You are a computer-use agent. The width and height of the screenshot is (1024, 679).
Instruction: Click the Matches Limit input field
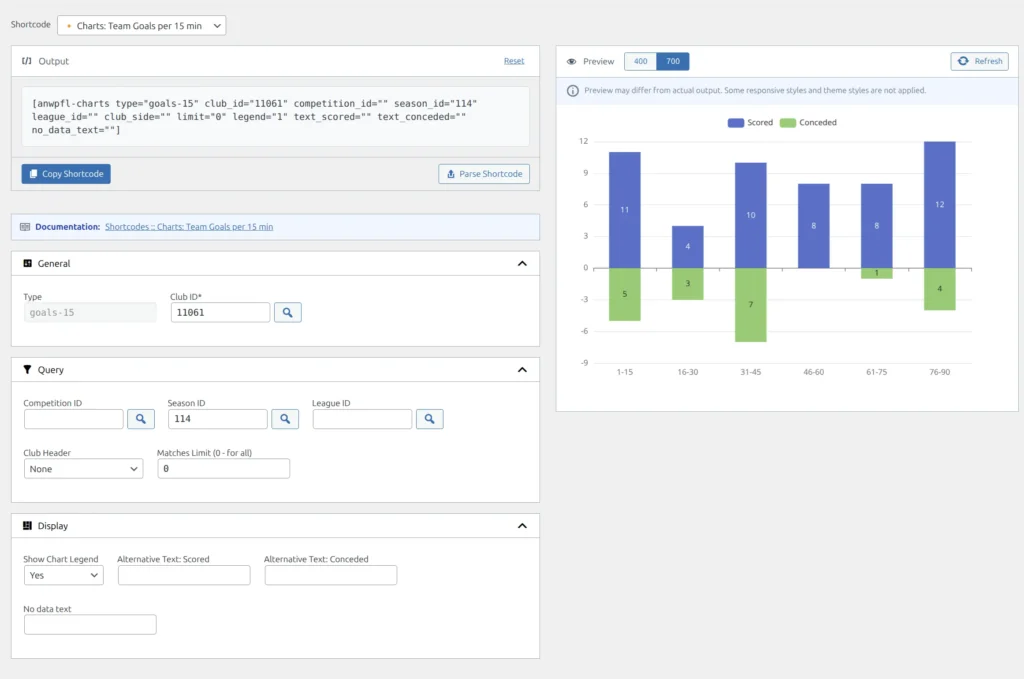coord(223,469)
